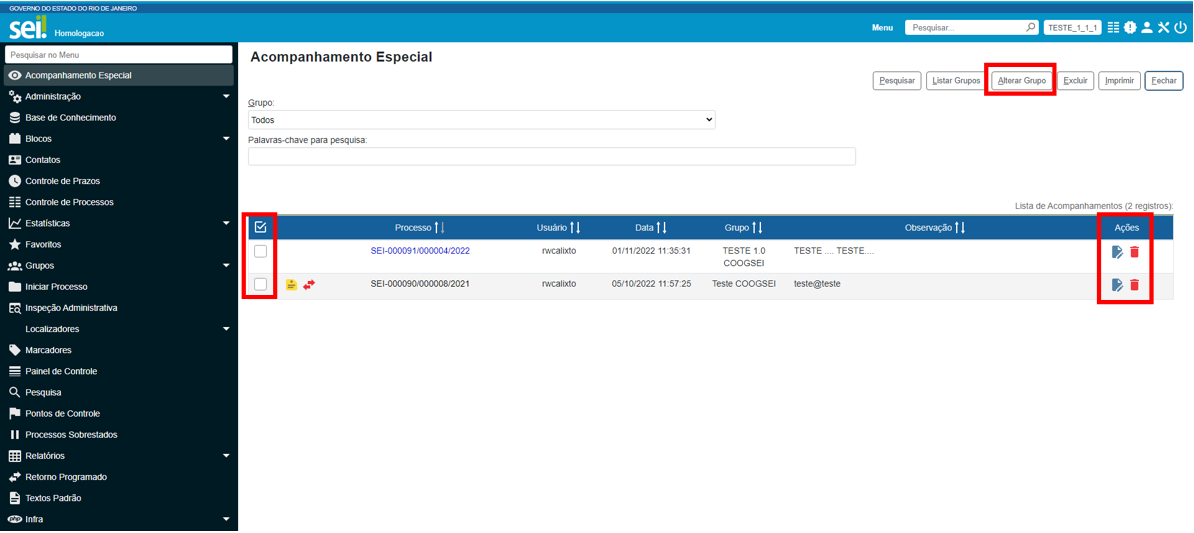1194x533 pixels.
Task: Click the yellow note icon on second row
Action: [291, 284]
